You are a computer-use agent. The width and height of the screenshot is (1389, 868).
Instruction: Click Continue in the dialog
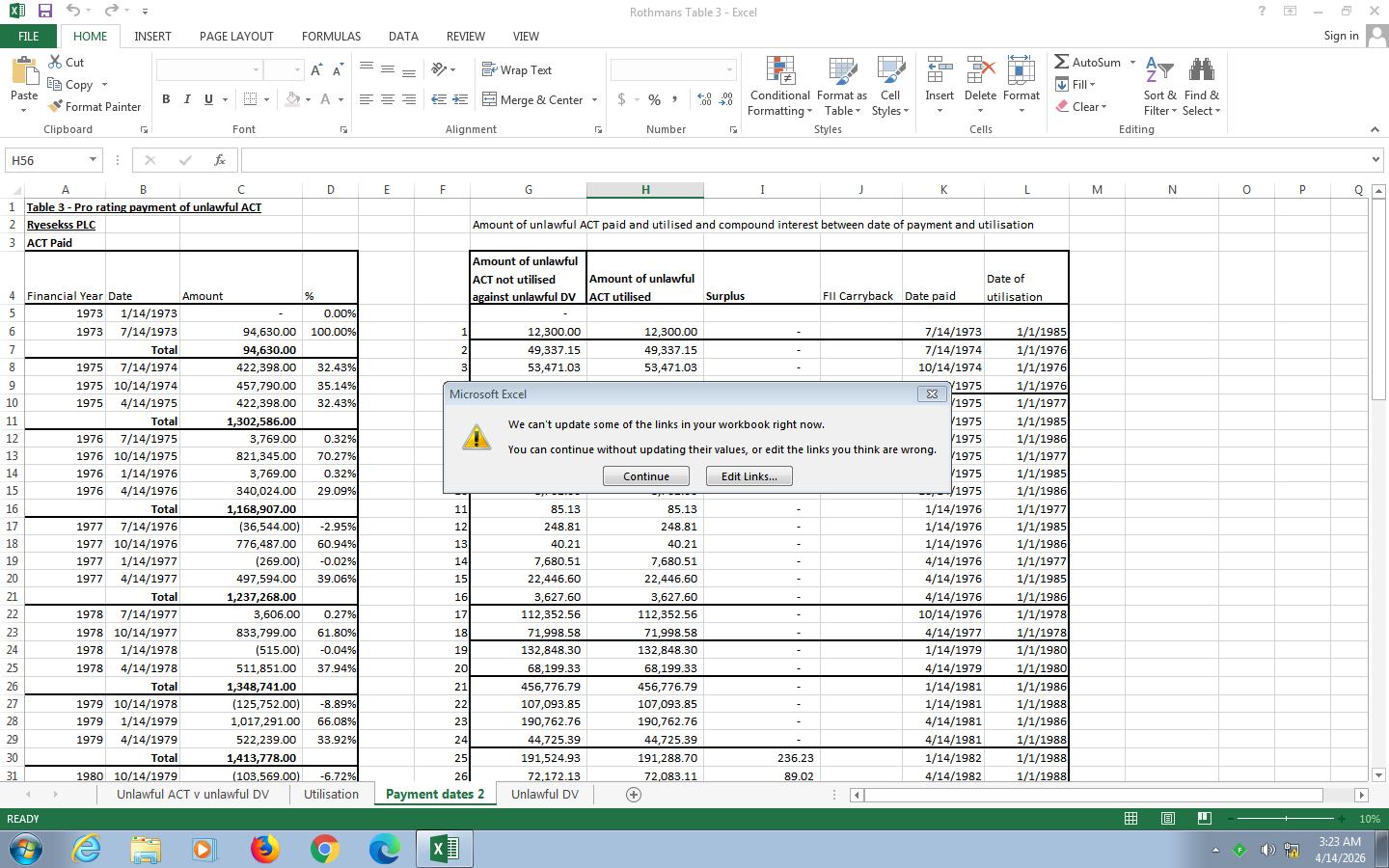coord(645,476)
